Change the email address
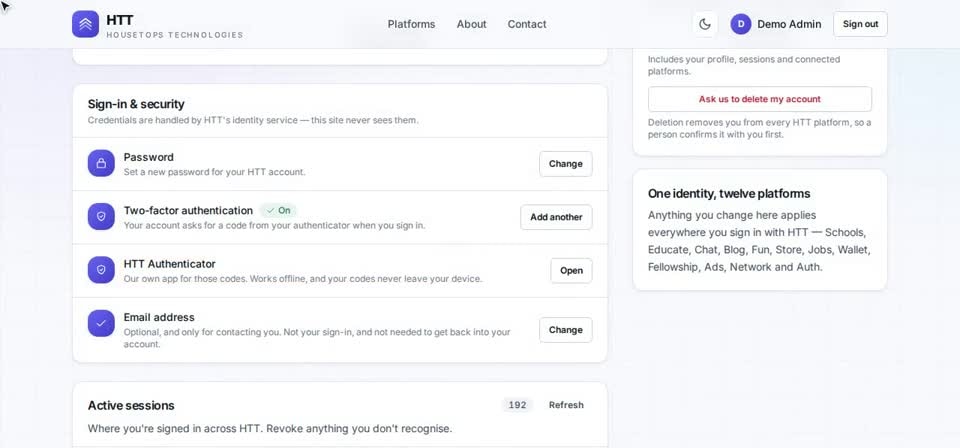 [566, 329]
